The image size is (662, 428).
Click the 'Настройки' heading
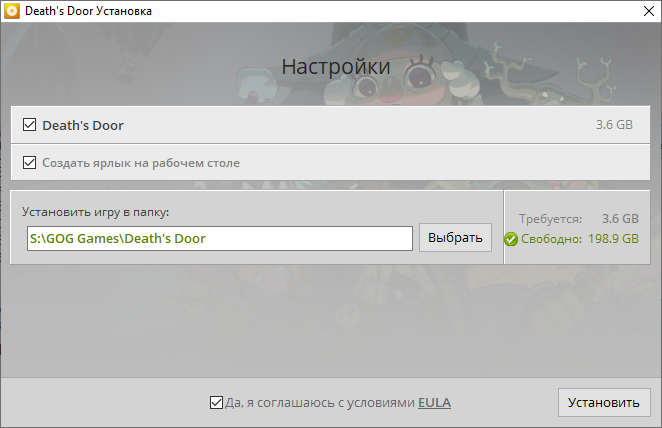point(336,67)
